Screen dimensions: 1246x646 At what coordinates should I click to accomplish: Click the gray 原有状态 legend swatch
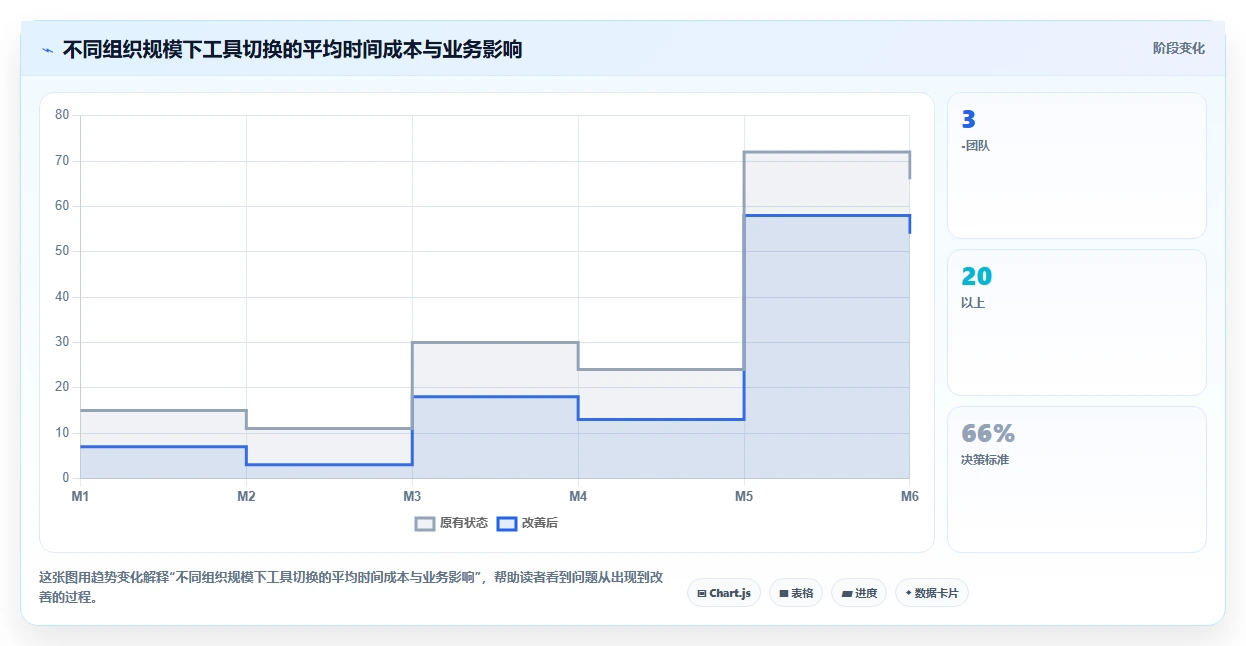[x=425, y=523]
